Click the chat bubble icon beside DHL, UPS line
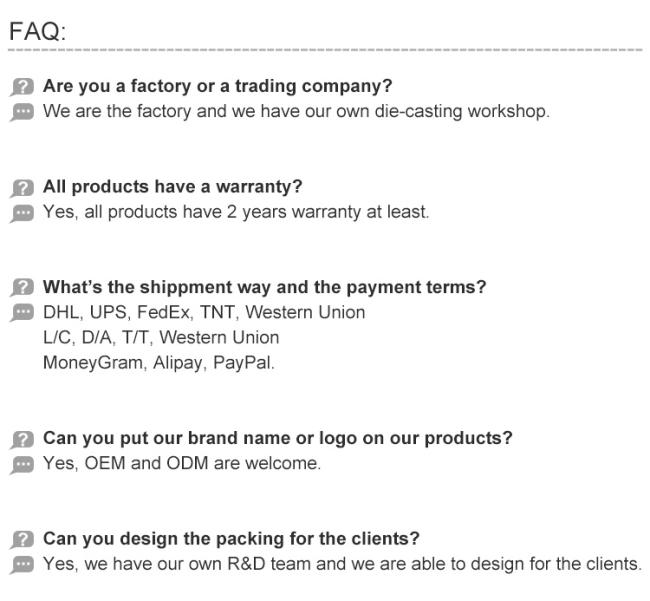 22,313
